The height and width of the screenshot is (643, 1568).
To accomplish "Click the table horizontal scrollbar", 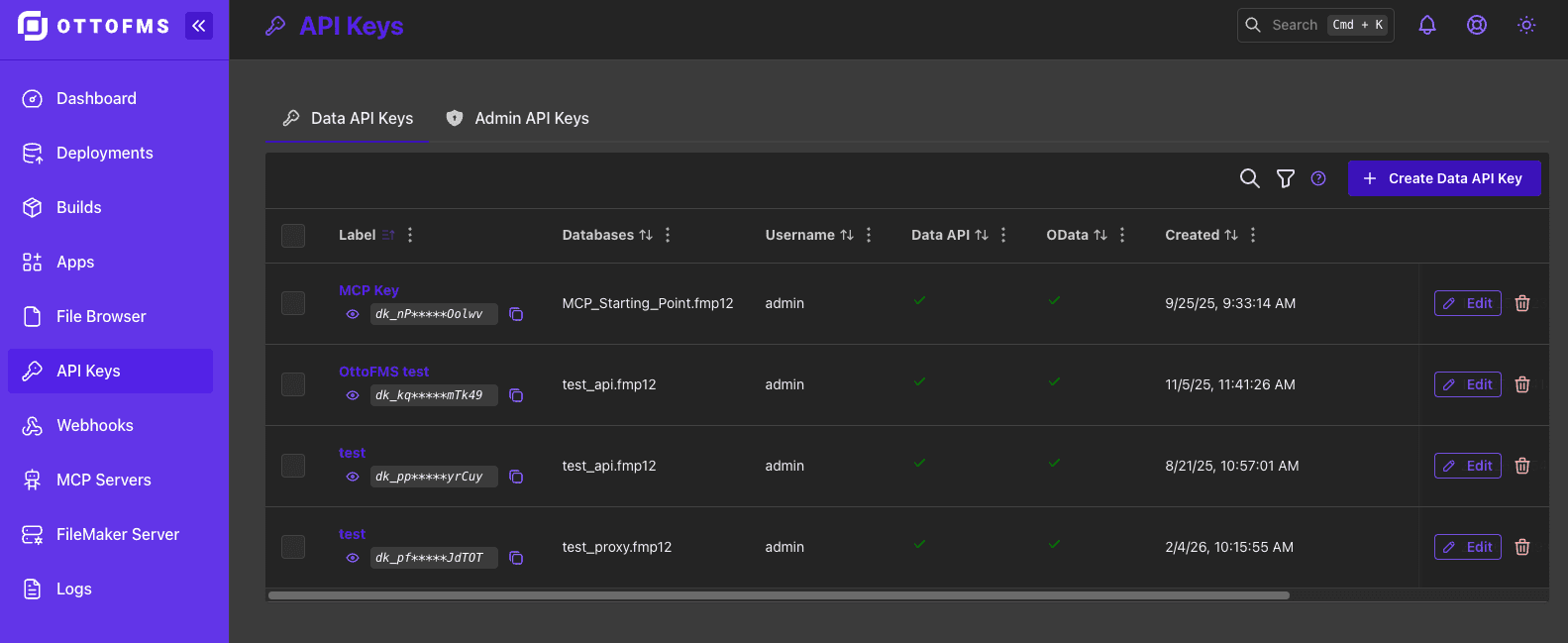I will [779, 595].
